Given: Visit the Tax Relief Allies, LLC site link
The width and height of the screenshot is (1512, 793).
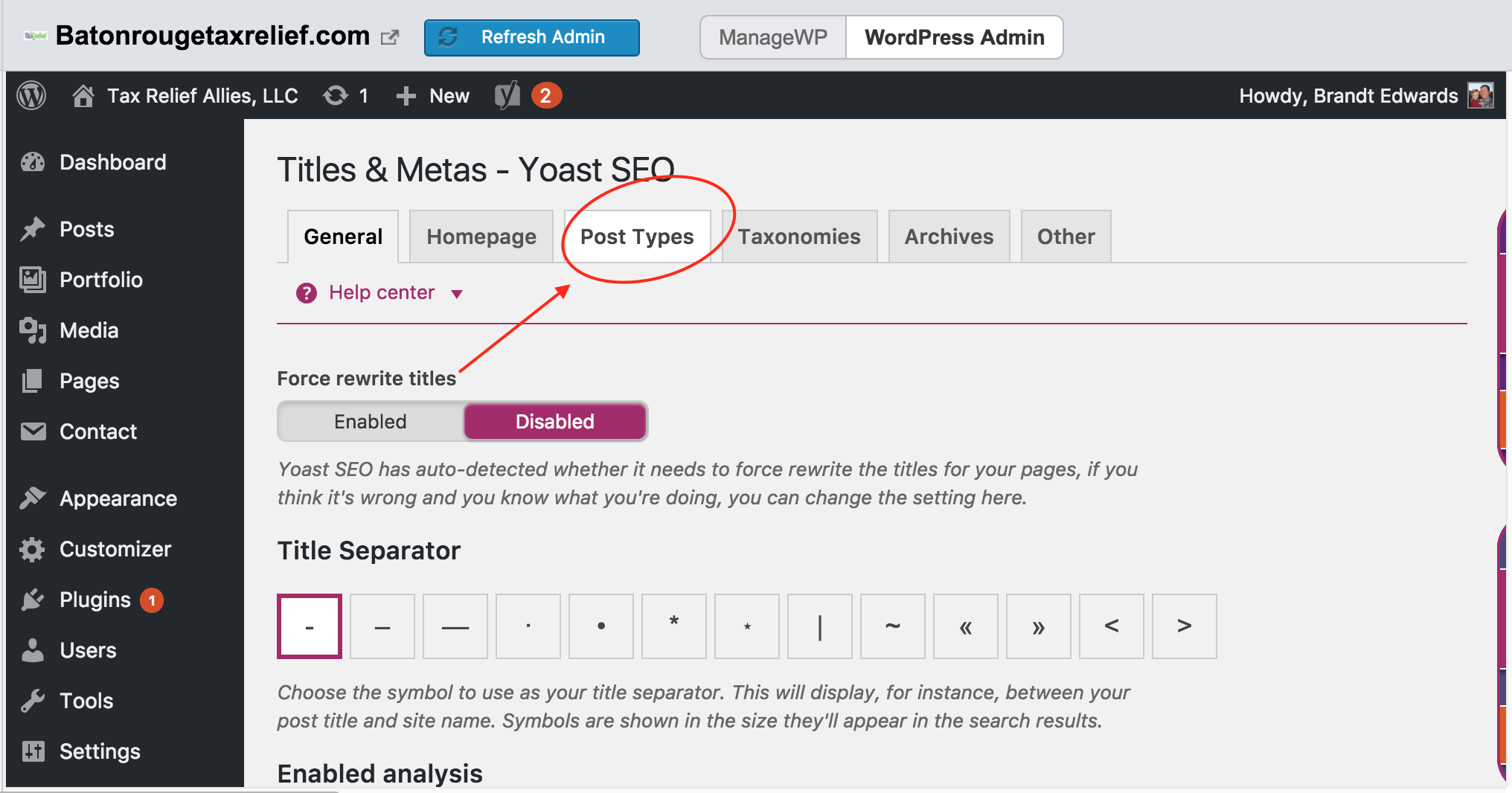Looking at the screenshot, I should (x=202, y=96).
